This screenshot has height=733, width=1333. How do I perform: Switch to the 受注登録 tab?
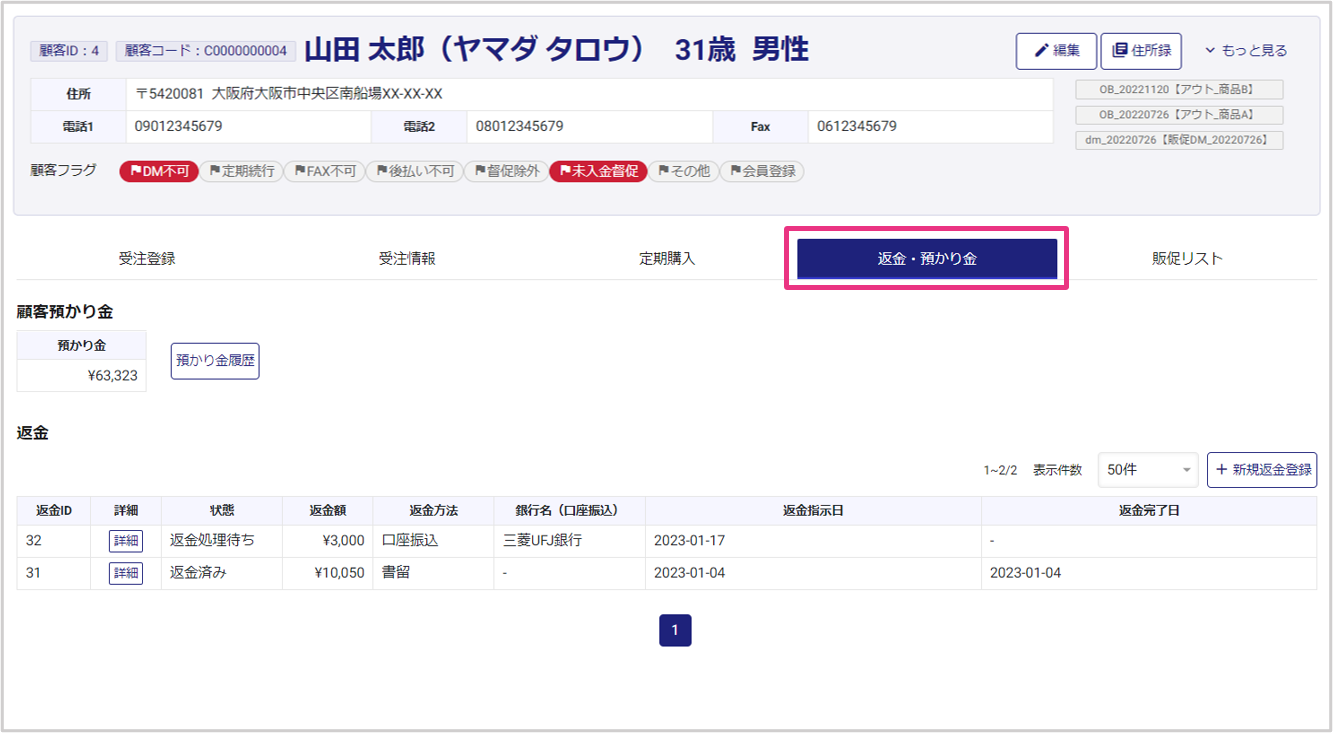147,259
